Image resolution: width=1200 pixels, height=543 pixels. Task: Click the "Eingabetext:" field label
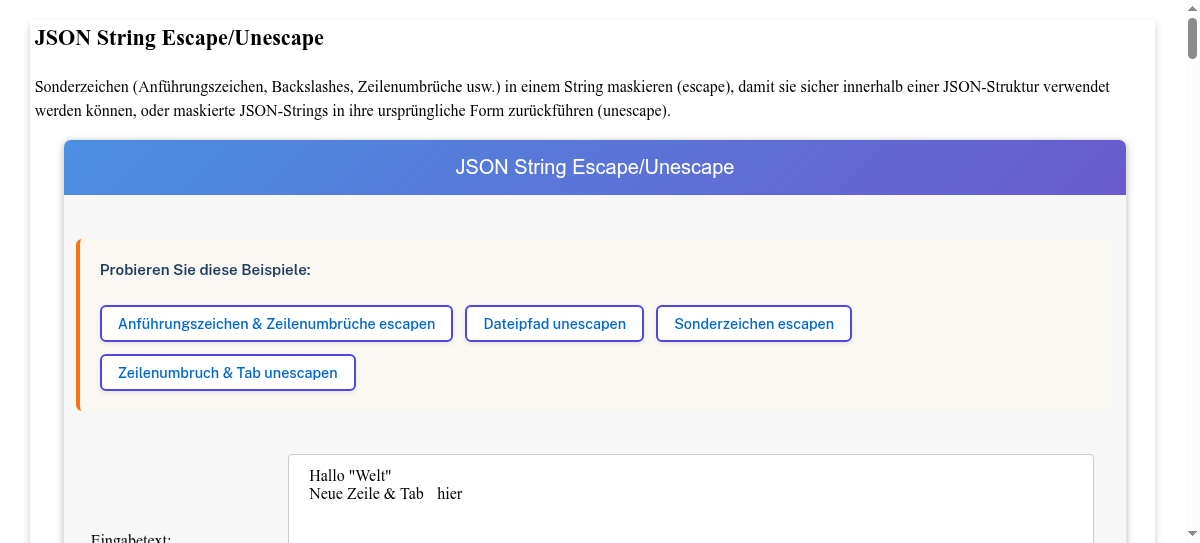[131, 539]
